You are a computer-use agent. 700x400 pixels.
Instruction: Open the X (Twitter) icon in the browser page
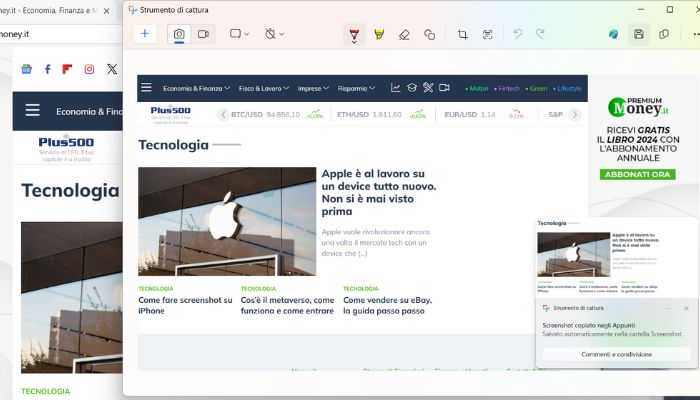(112, 69)
